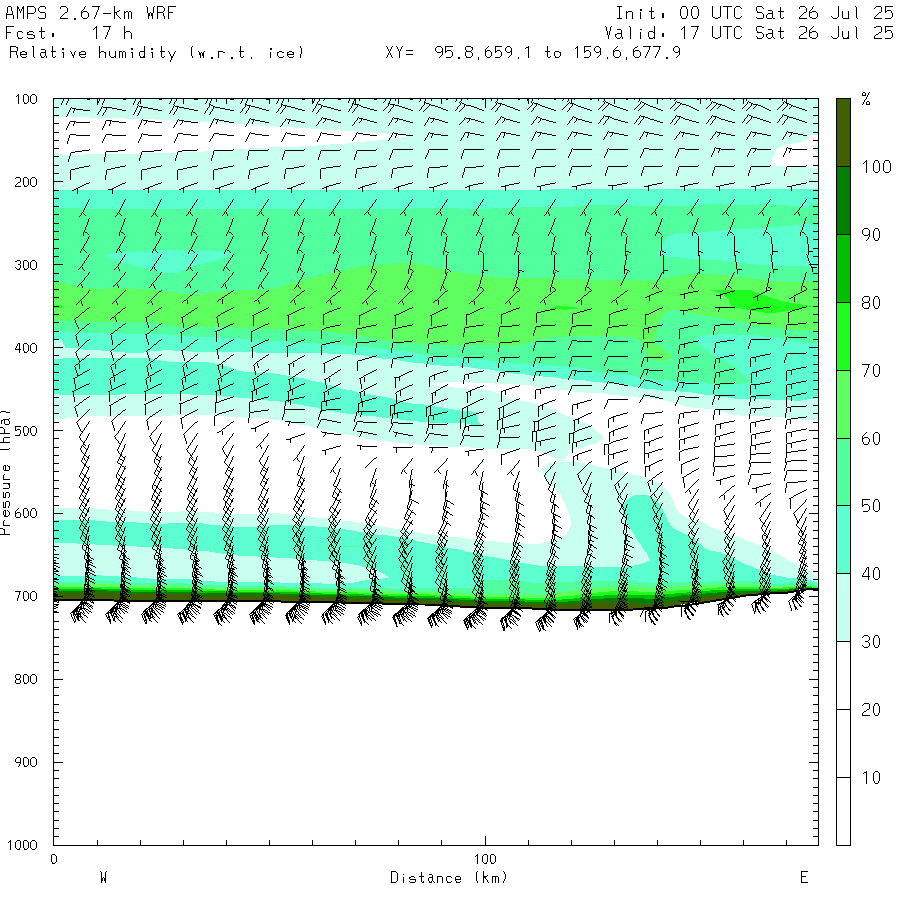Click the '40' colorbar tick label
This screenshot has width=900, height=900.
click(871, 574)
